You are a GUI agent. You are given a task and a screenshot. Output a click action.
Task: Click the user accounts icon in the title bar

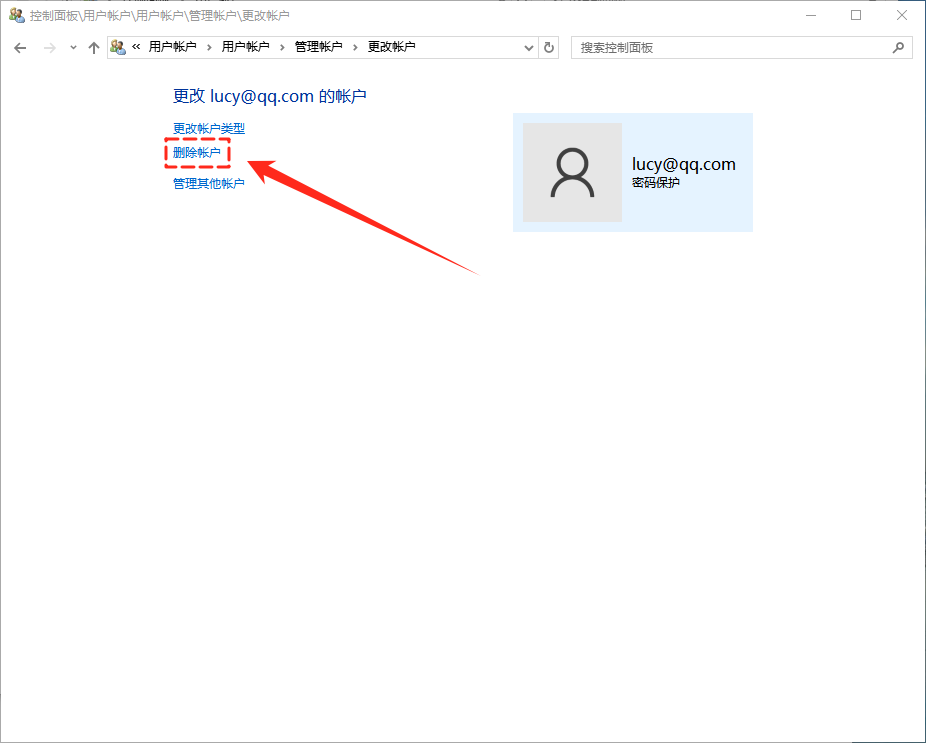(x=16, y=15)
